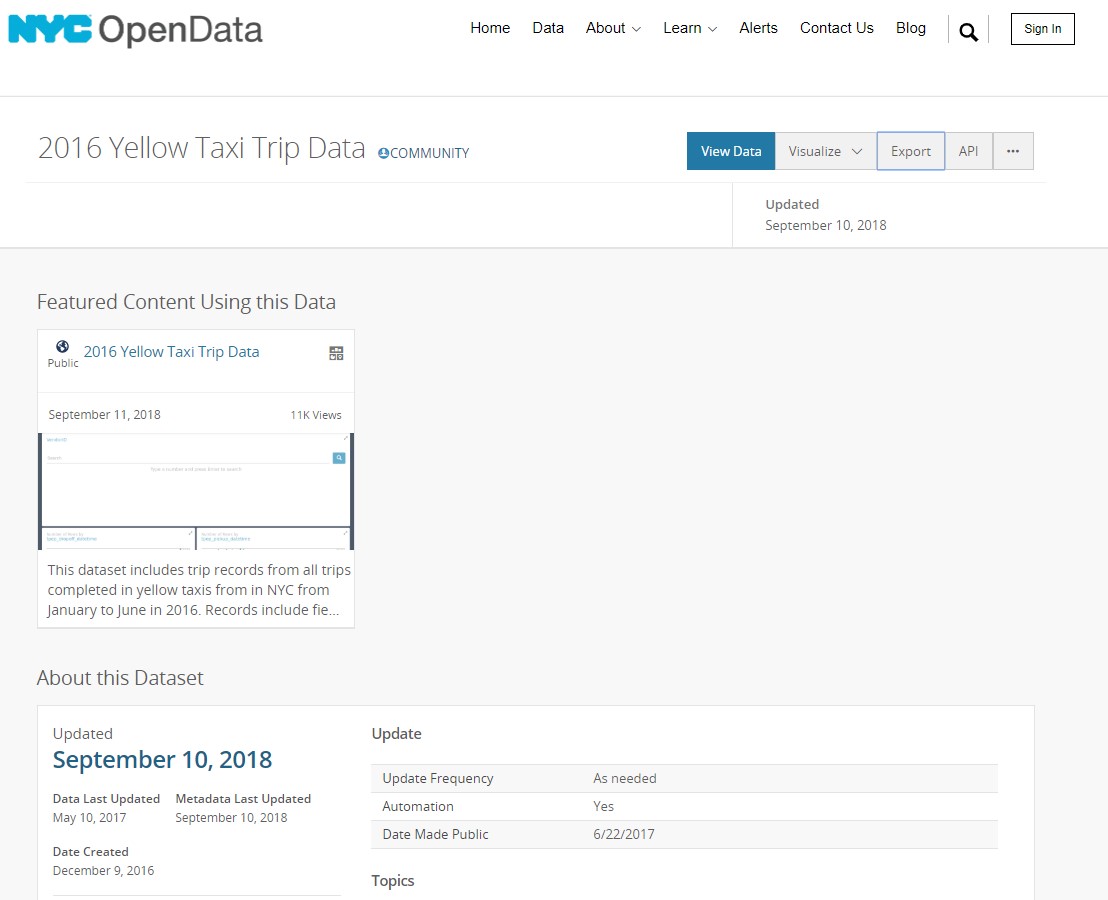
Task: Open search with the magnifying glass icon
Action: [968, 31]
